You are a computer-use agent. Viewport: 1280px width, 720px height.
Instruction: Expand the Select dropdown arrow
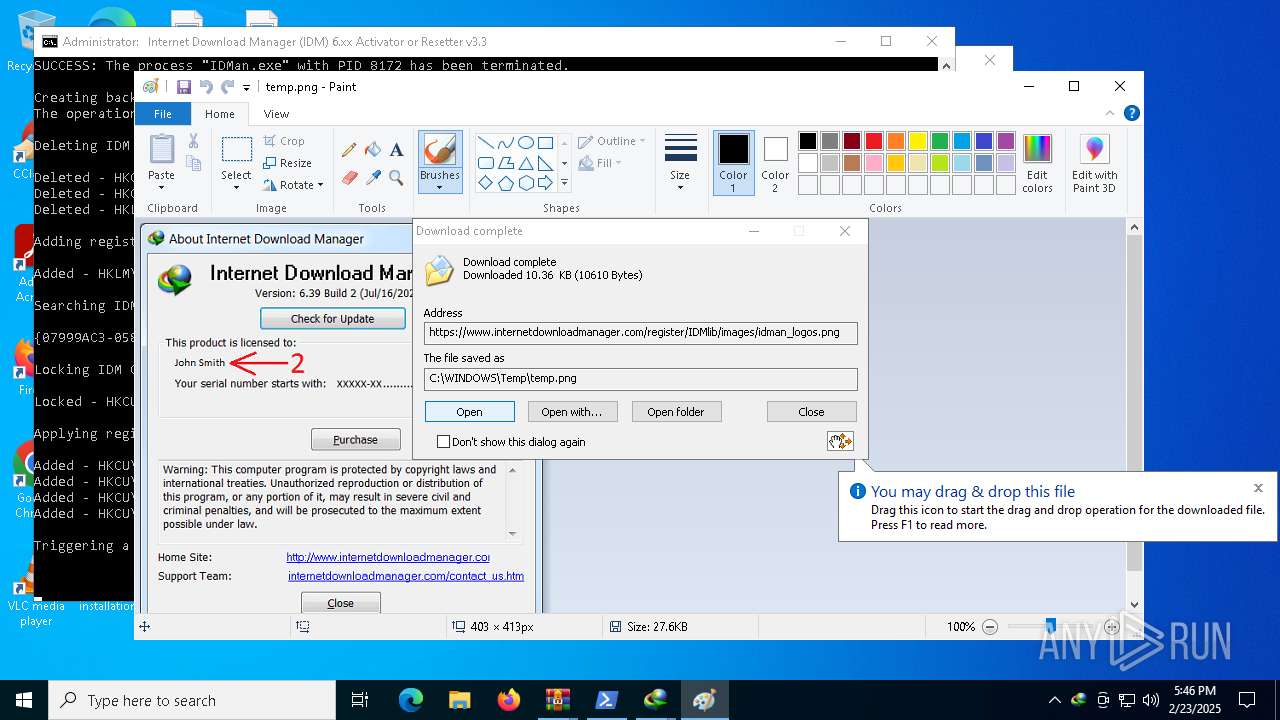[x=236, y=187]
